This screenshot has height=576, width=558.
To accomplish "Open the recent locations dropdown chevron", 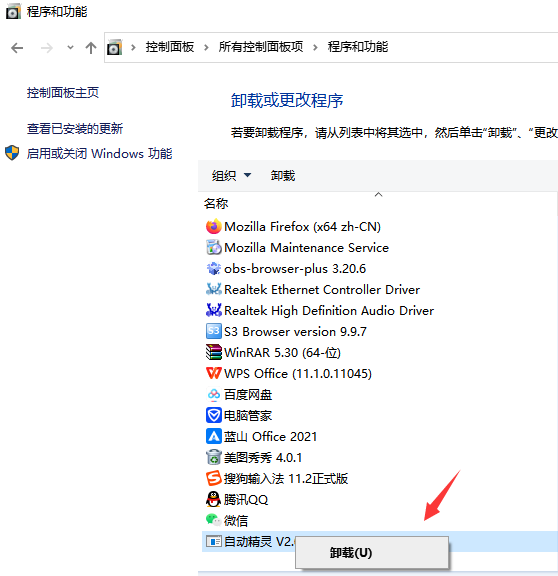I will 70,47.
